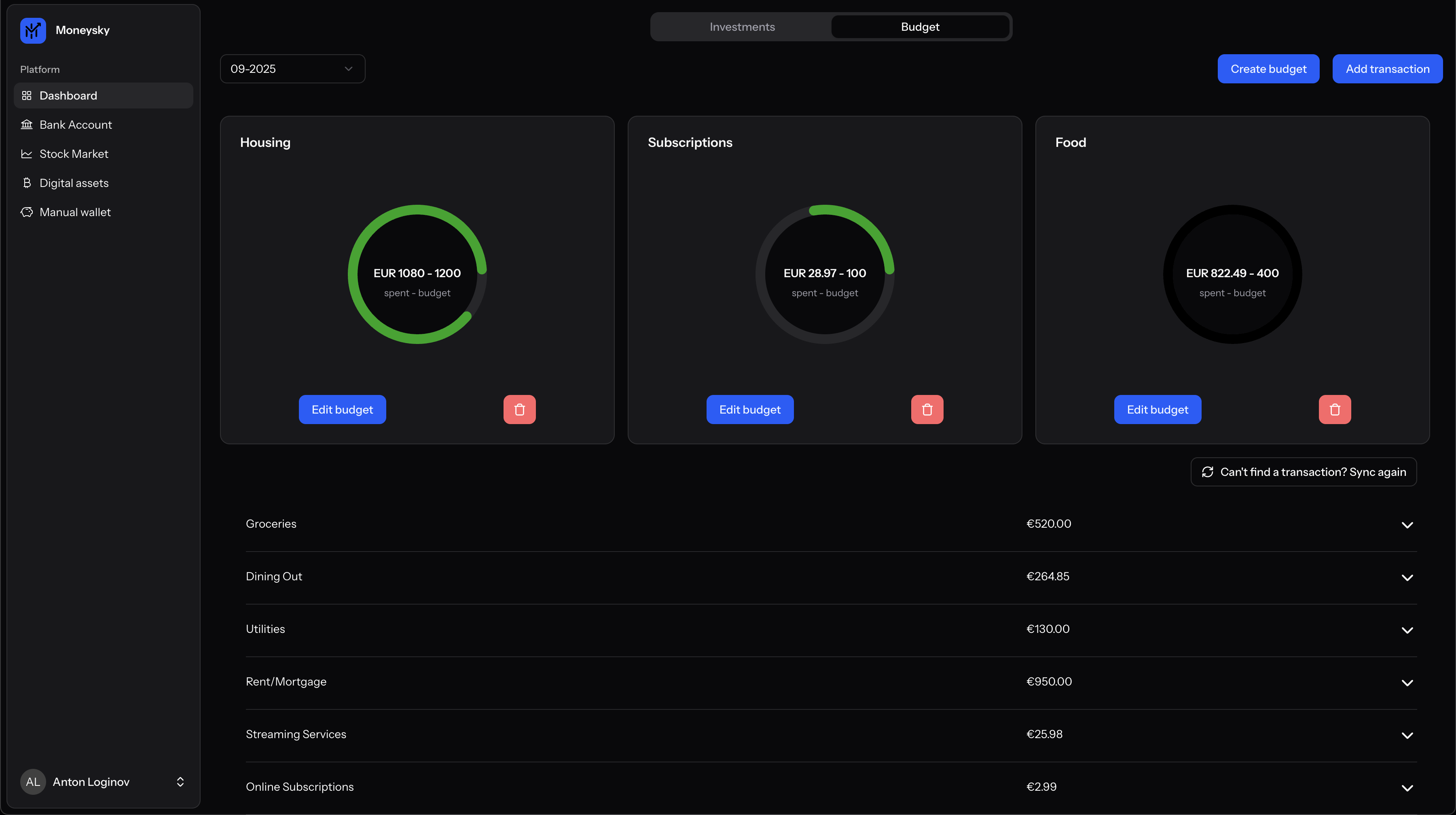Viewport: 1456px width, 815px height.
Task: Delete the Housing budget with trash icon
Action: (x=519, y=410)
